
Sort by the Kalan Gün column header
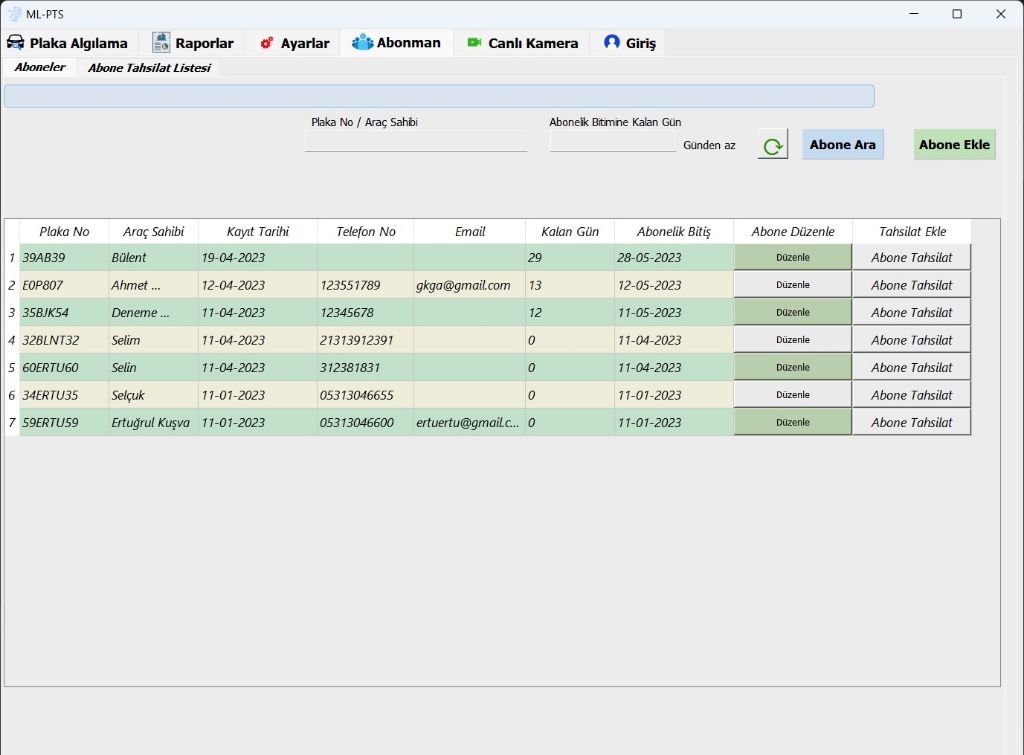pyautogui.click(x=570, y=231)
